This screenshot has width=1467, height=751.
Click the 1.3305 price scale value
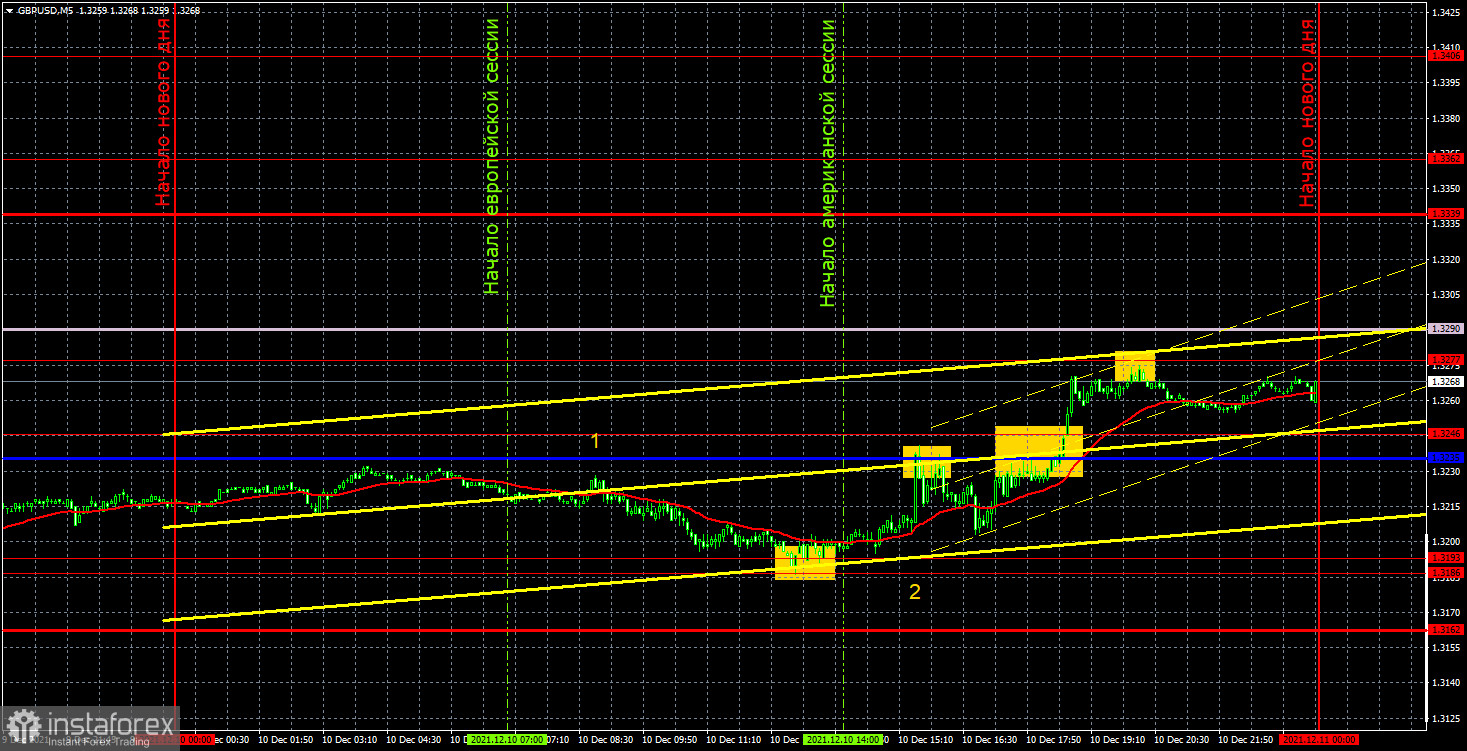tap(1446, 294)
